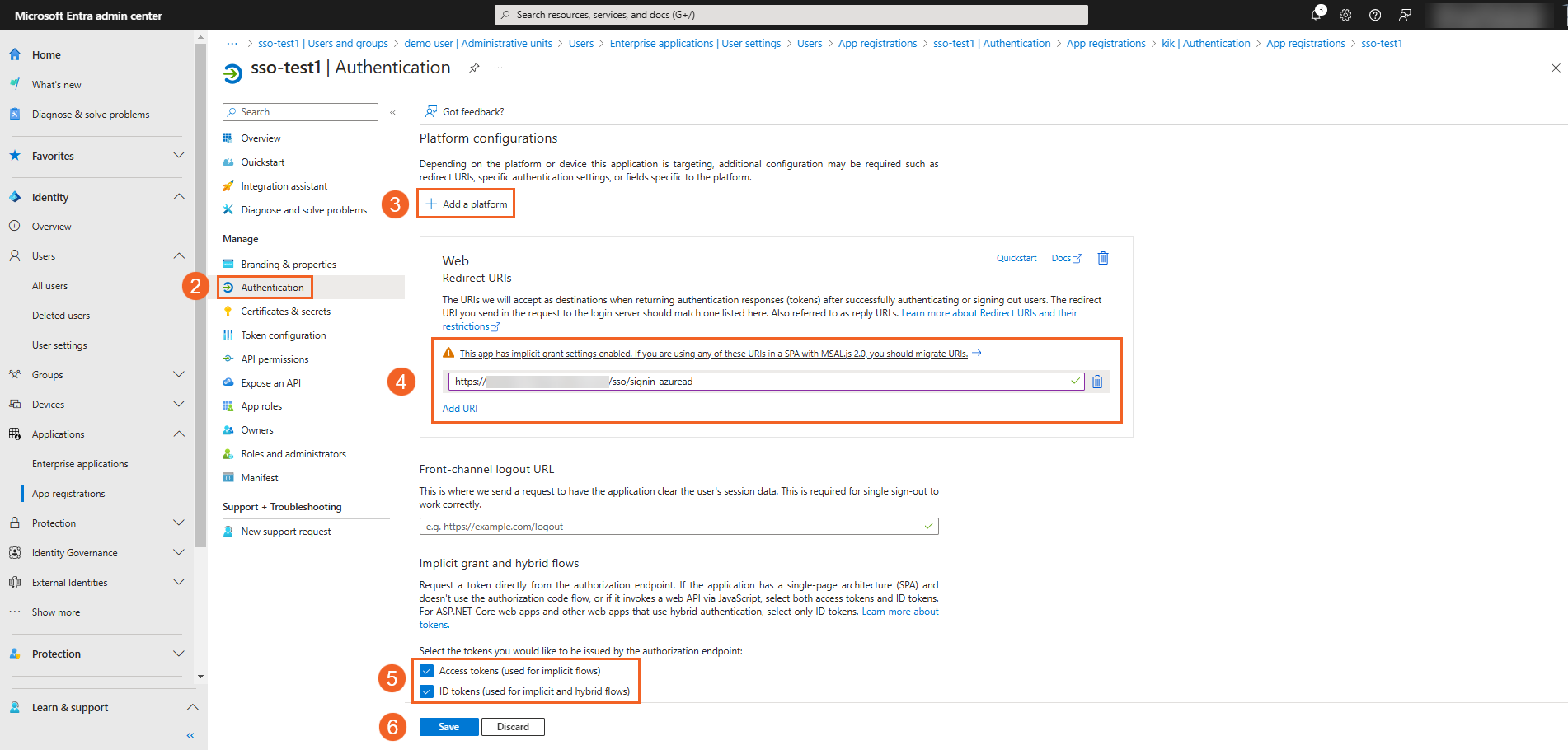This screenshot has height=750, width=1568.
Task: Expand the Devices section in sidebar
Action: [x=179, y=405]
